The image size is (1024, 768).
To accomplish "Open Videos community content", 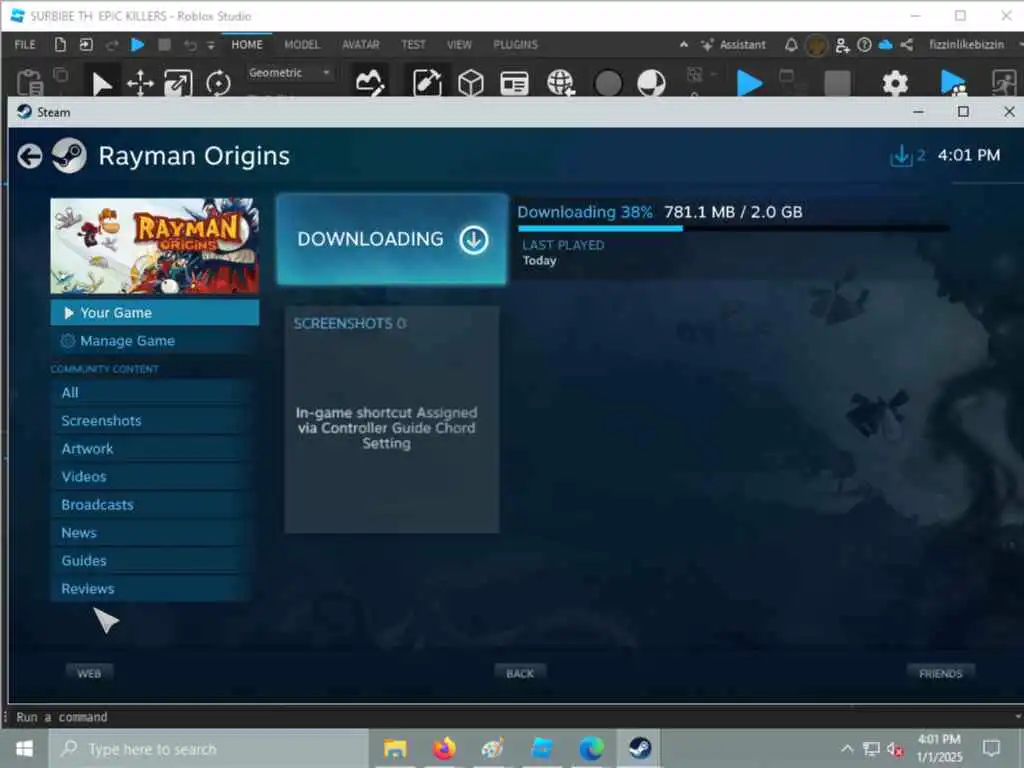I will click(x=152, y=477).
